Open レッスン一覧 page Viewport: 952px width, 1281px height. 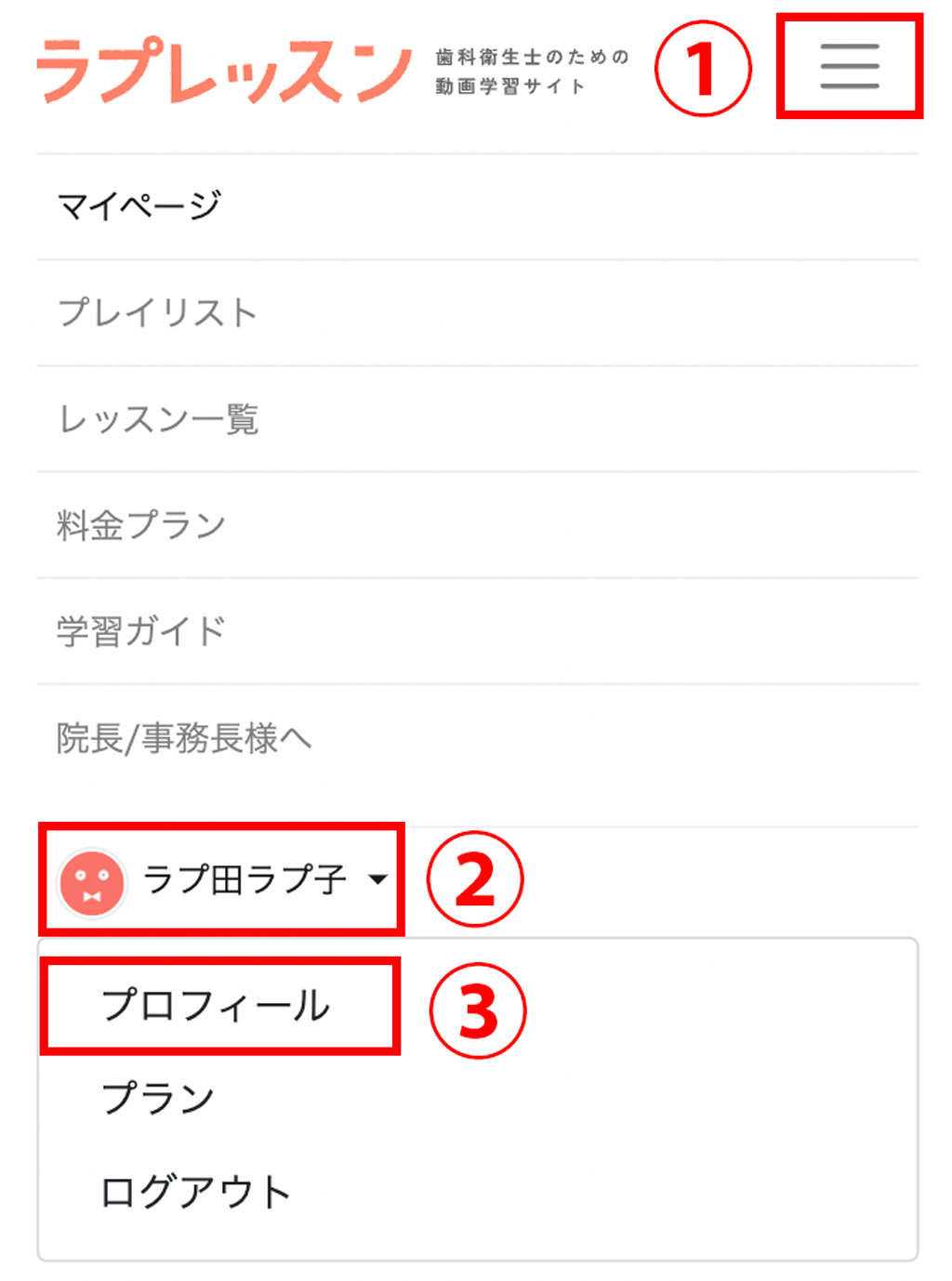pyautogui.click(x=158, y=419)
